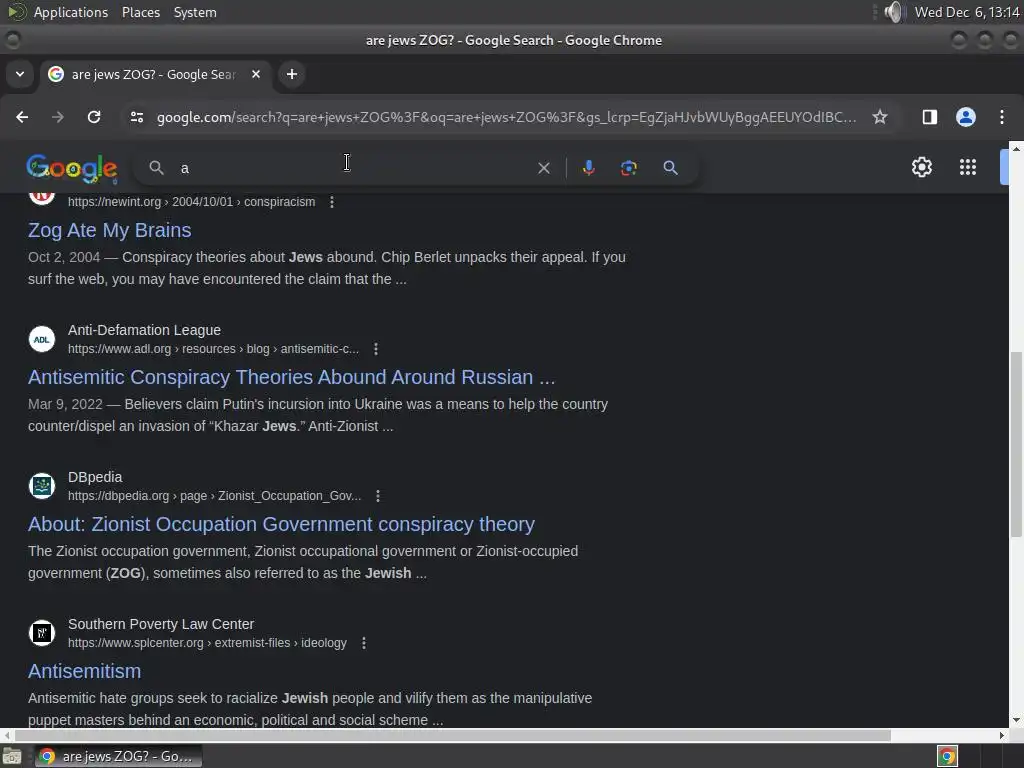Viewport: 1024px width, 768px height.
Task: Open the clock showing Wed Dec 6
Action: [x=967, y=12]
